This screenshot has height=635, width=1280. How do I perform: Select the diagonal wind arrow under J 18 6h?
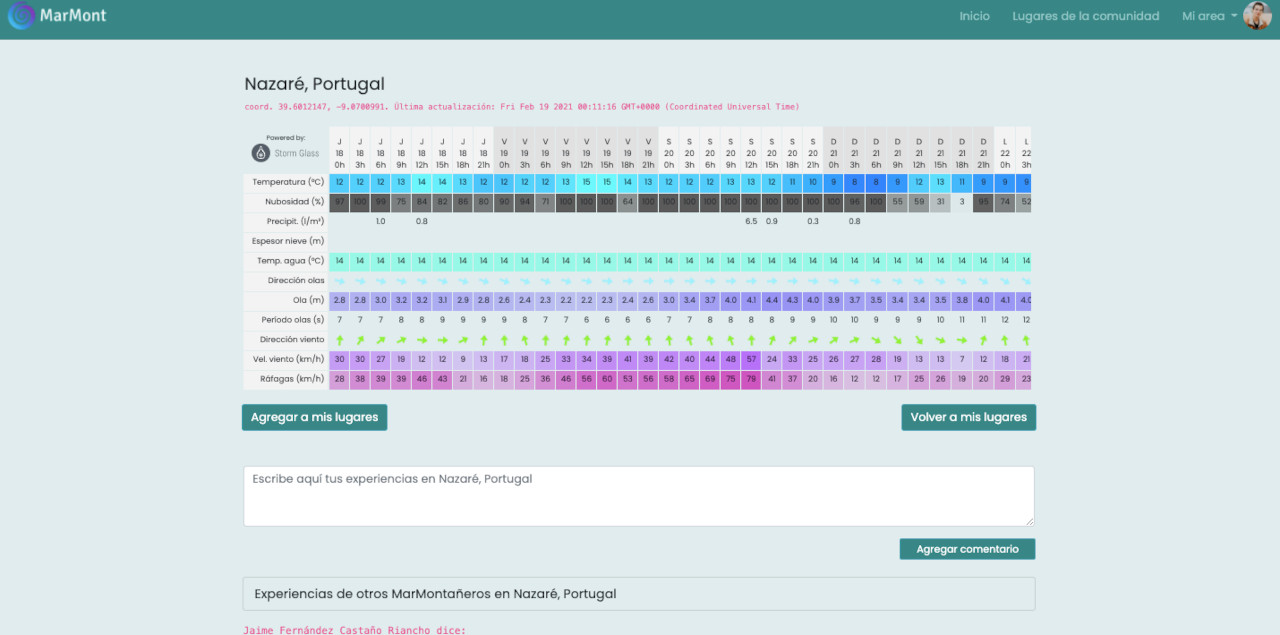click(x=381, y=340)
